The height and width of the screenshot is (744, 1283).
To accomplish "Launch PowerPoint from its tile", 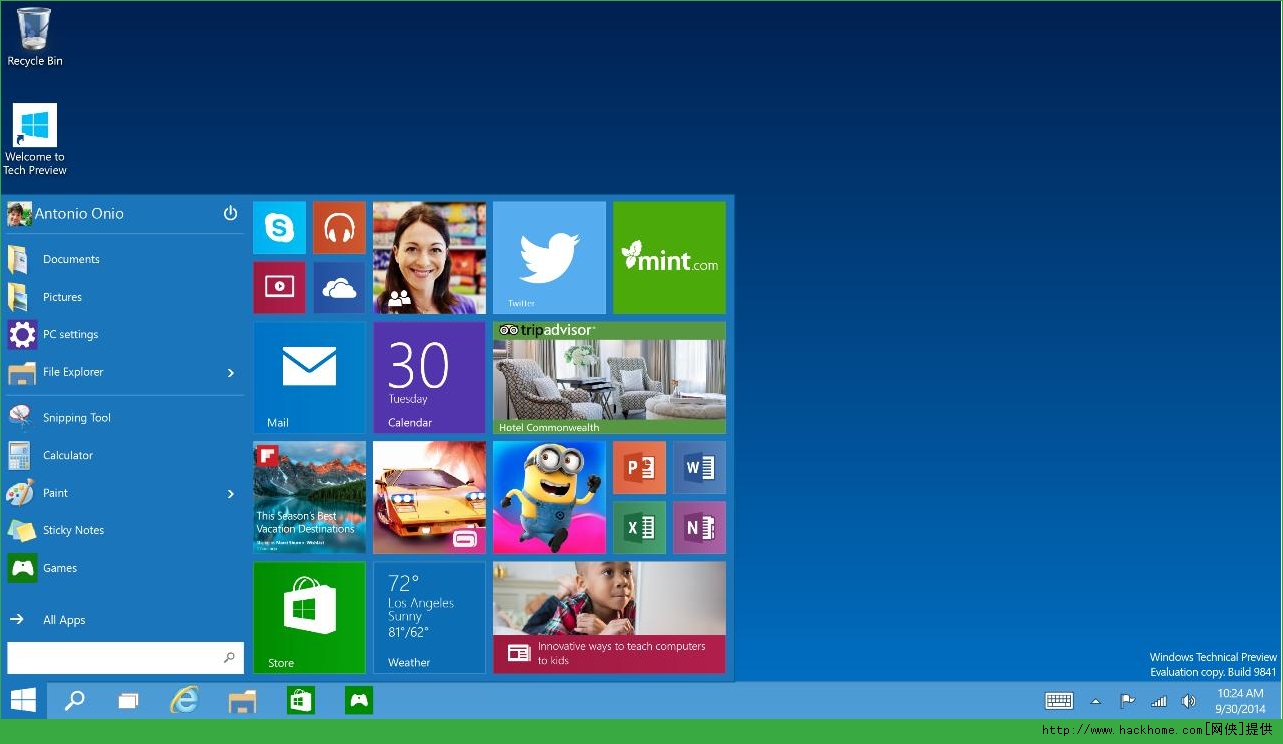I will [x=639, y=468].
